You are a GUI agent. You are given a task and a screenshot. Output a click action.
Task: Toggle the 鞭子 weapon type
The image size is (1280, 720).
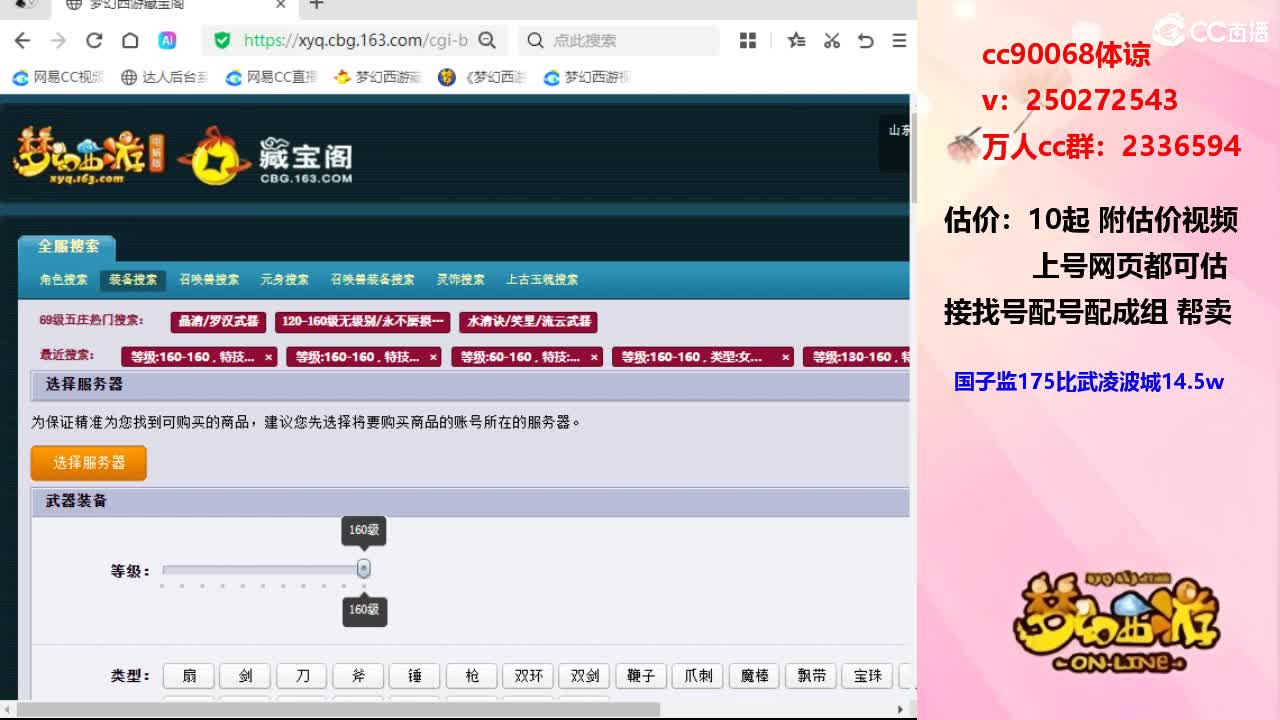point(641,676)
